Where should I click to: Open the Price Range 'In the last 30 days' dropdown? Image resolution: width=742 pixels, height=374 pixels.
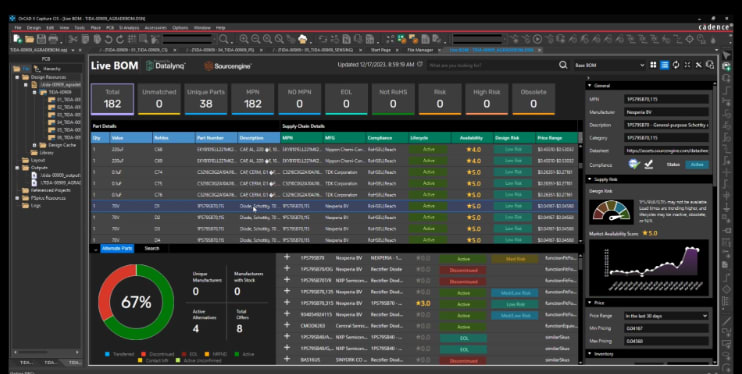point(666,315)
